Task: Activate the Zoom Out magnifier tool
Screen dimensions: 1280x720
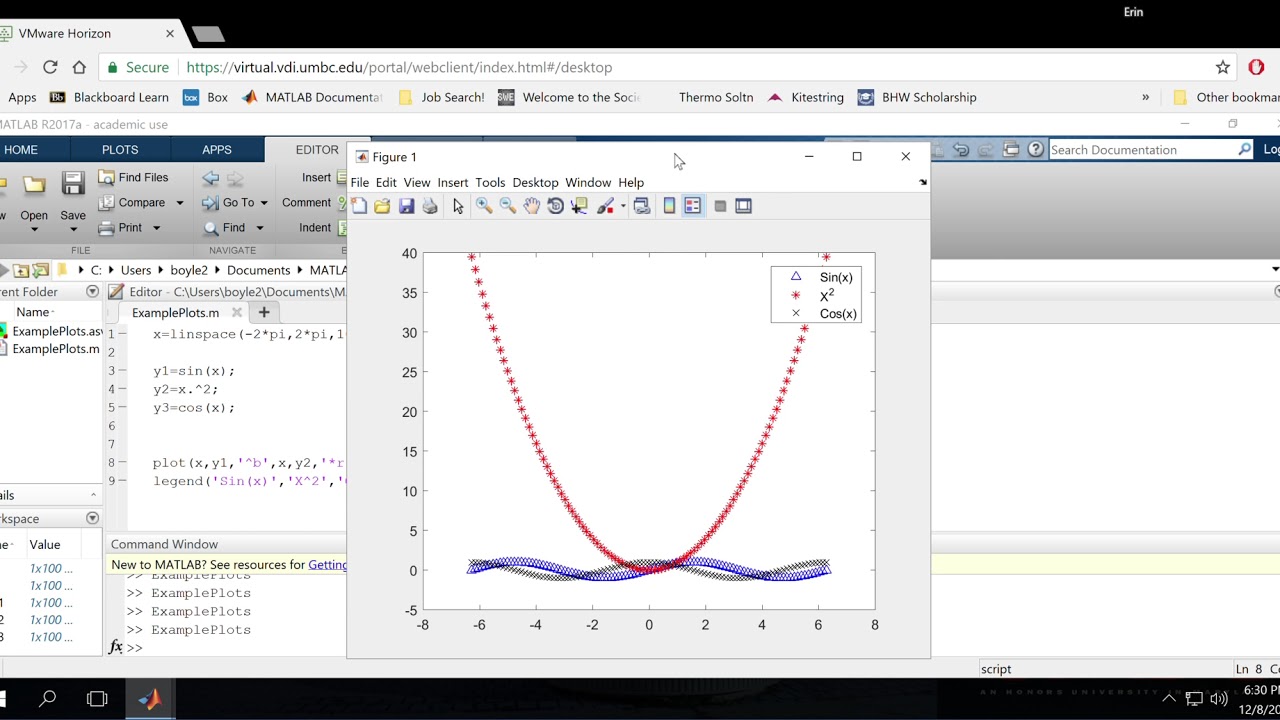Action: point(508,206)
